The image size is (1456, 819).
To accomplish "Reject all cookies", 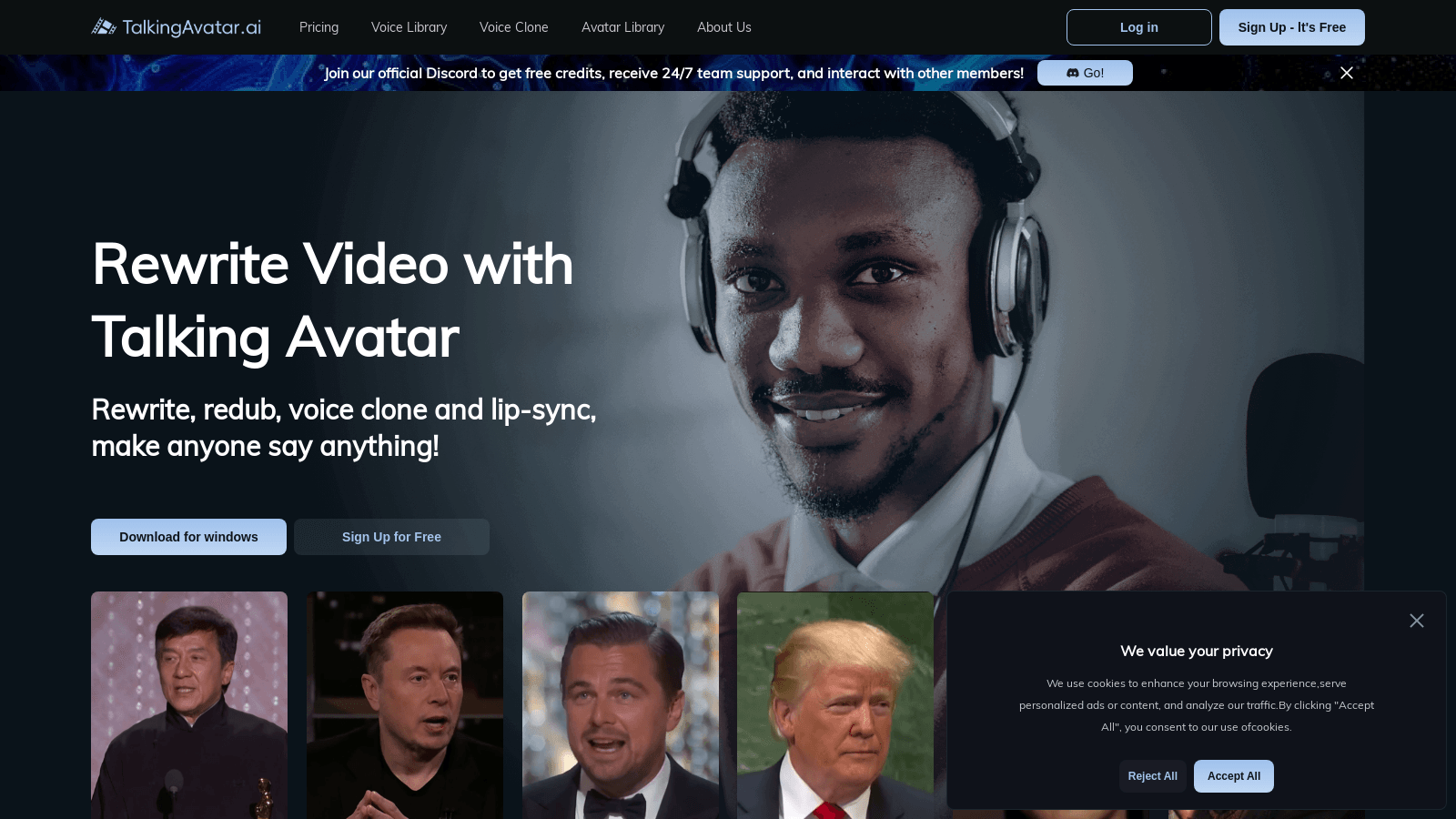I will click(1152, 776).
